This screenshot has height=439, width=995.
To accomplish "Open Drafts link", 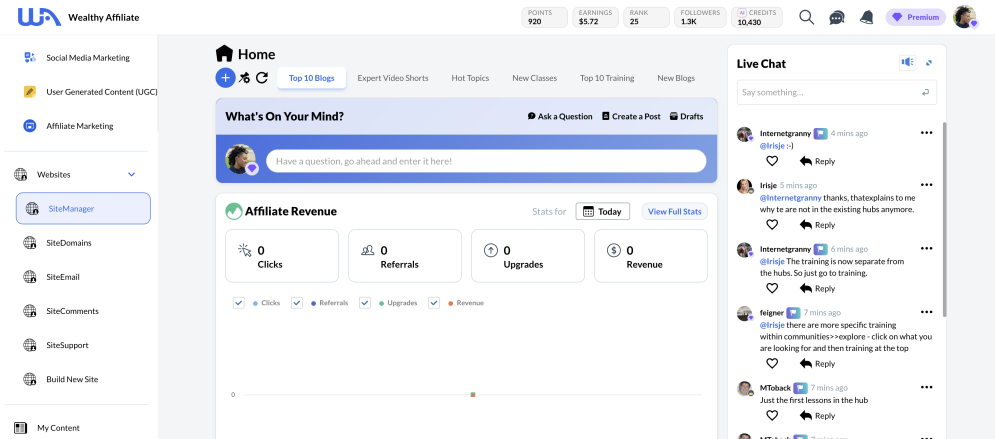I will tap(687, 117).
